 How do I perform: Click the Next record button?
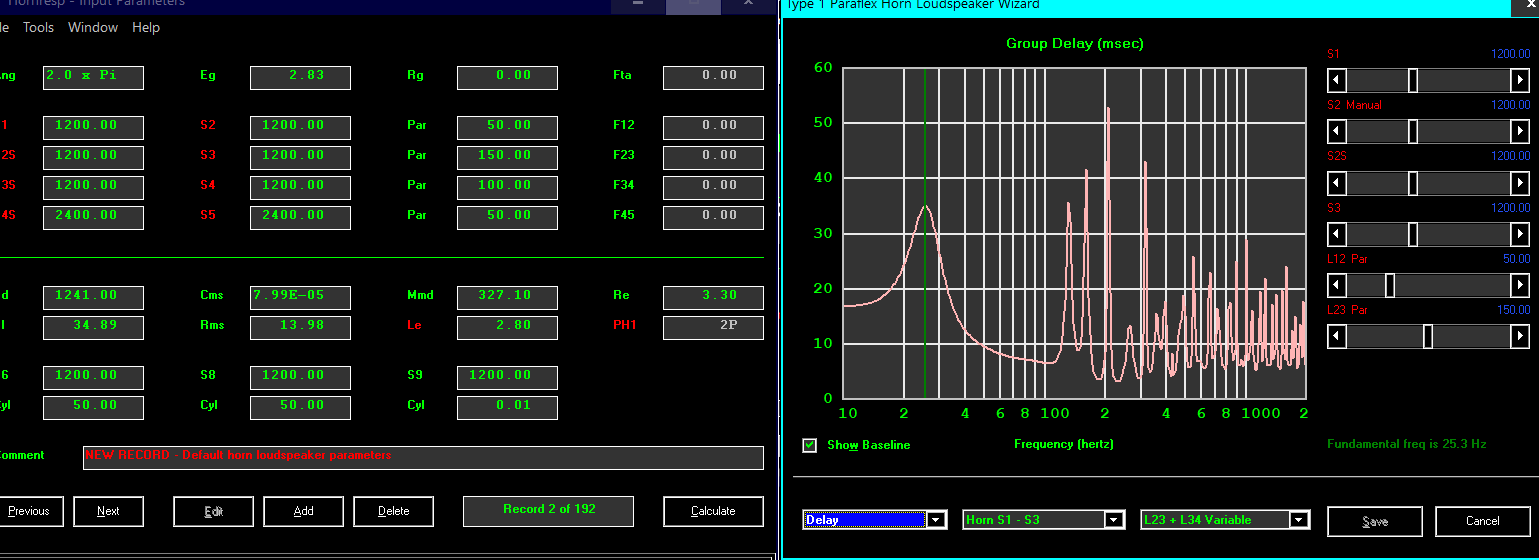click(x=108, y=511)
